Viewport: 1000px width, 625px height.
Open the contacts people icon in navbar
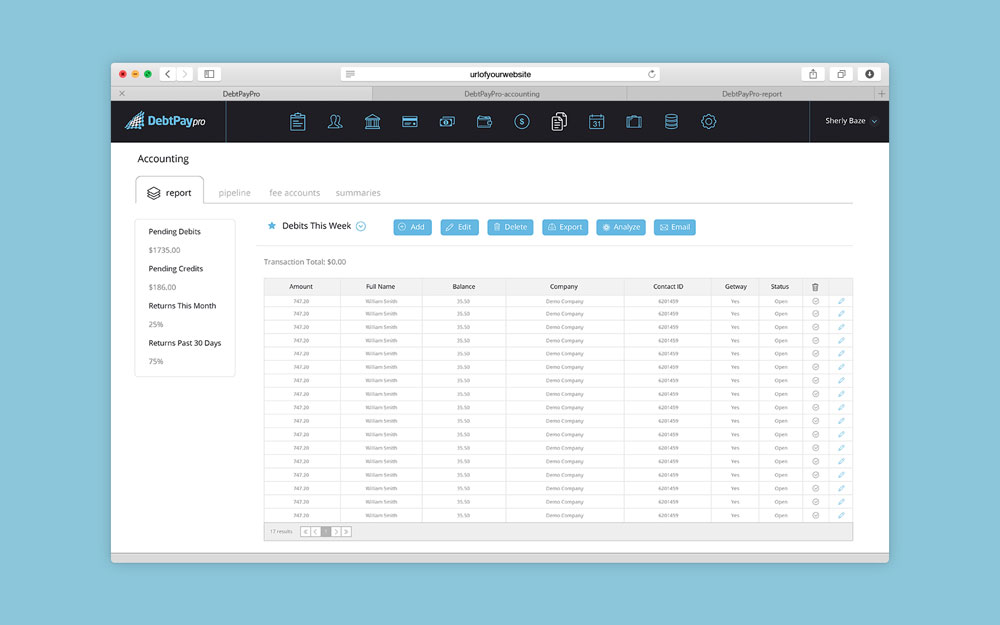coord(335,122)
